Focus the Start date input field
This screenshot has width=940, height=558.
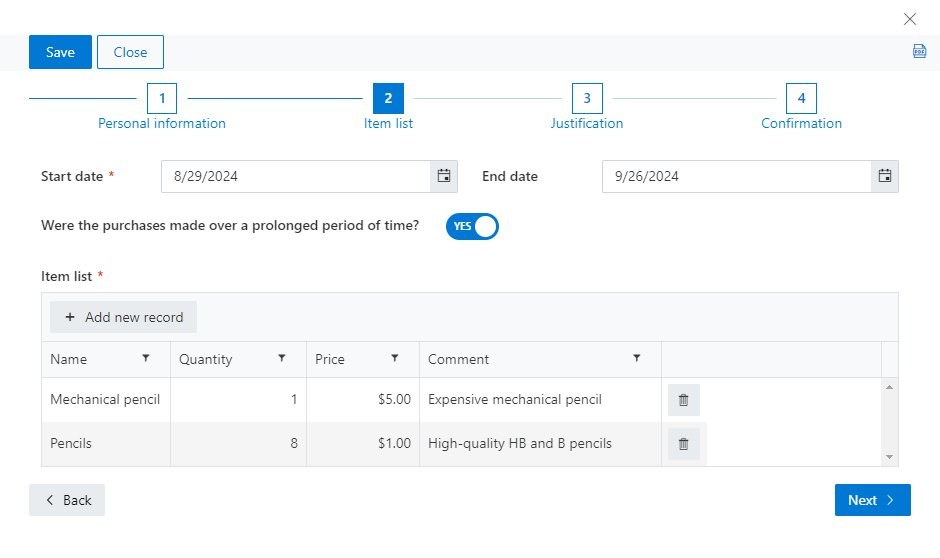coord(296,176)
